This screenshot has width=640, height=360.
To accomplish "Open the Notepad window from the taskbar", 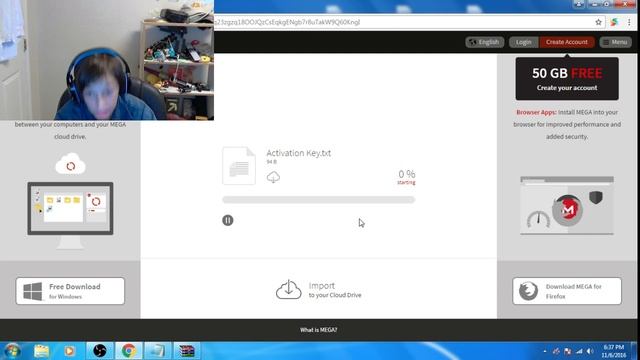I will pyautogui.click(x=157, y=351).
